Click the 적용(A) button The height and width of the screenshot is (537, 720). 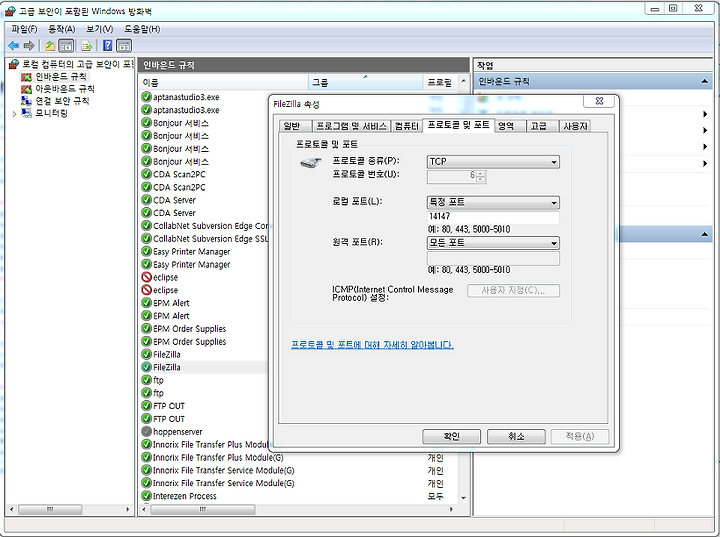click(x=580, y=436)
